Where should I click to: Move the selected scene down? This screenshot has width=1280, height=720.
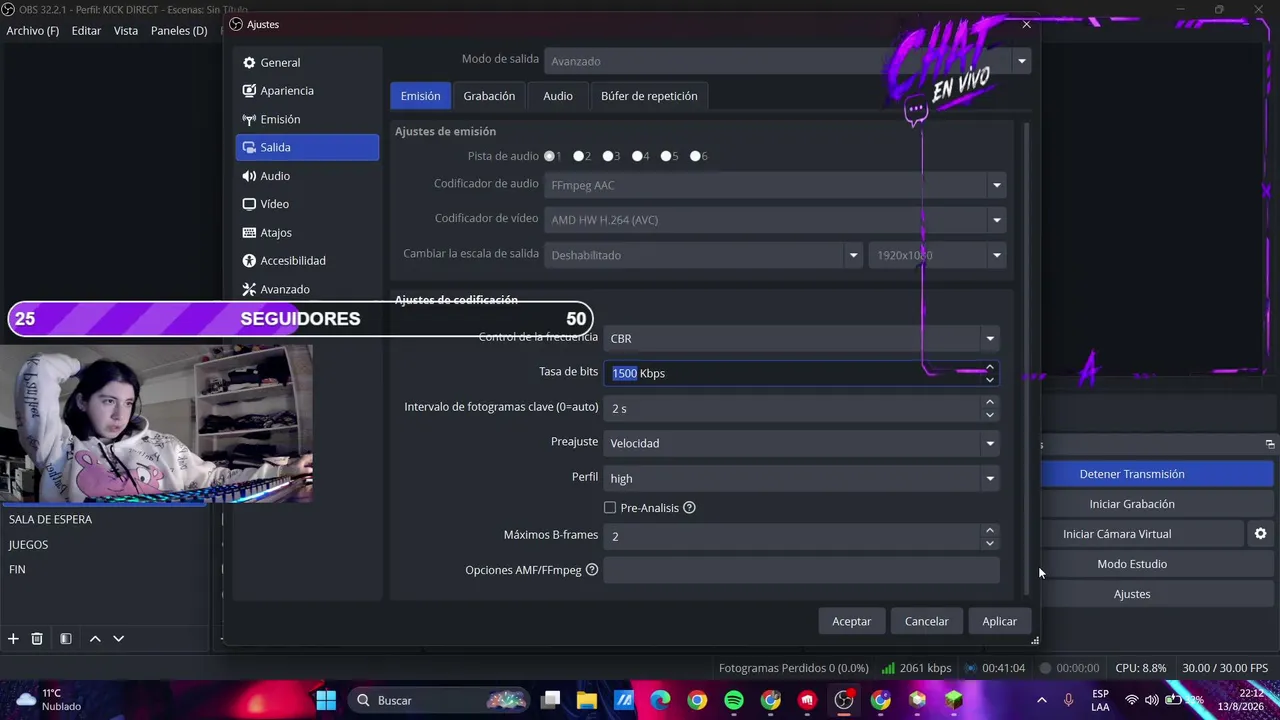[x=118, y=639]
